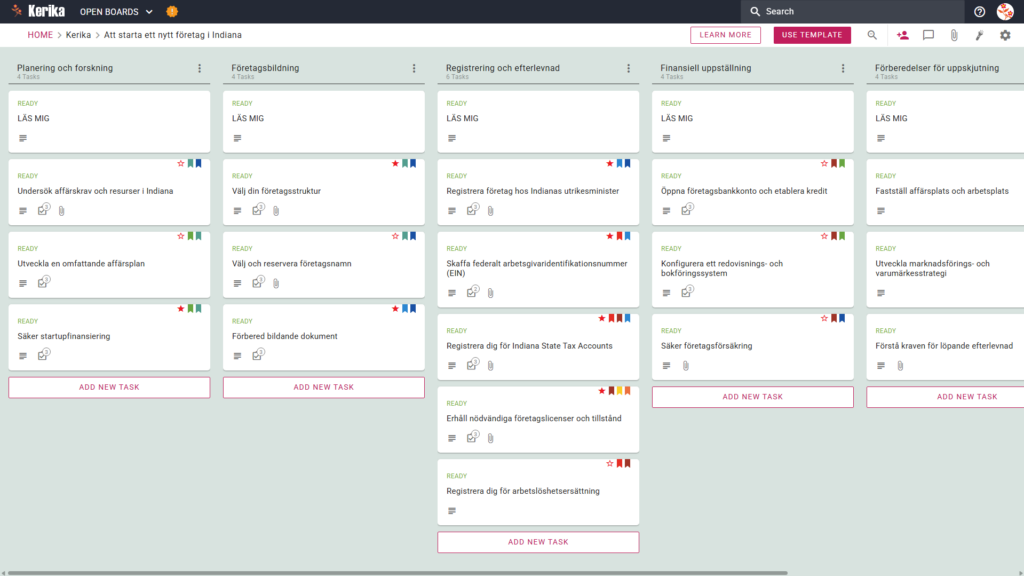
Task: Click blue tag on Undersök affärskrav card
Action: click(x=199, y=163)
